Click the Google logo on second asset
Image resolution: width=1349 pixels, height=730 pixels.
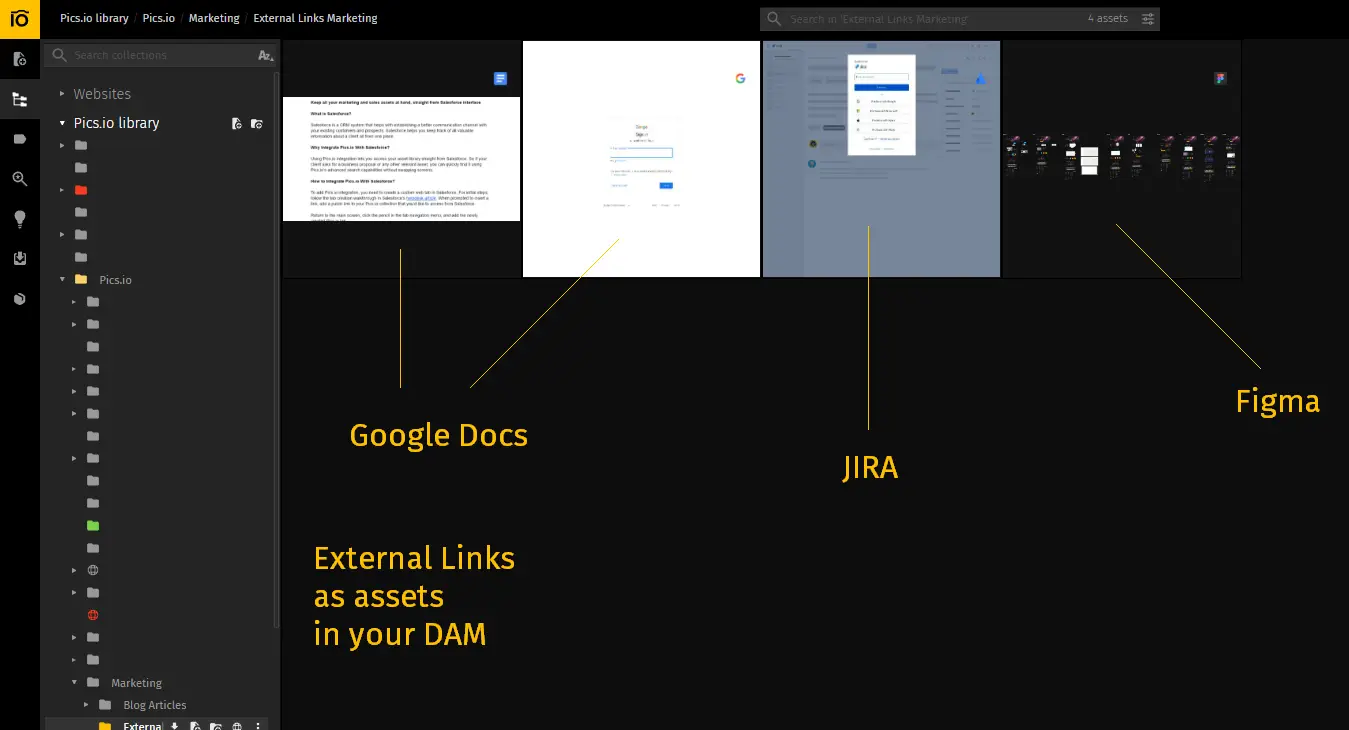741,78
